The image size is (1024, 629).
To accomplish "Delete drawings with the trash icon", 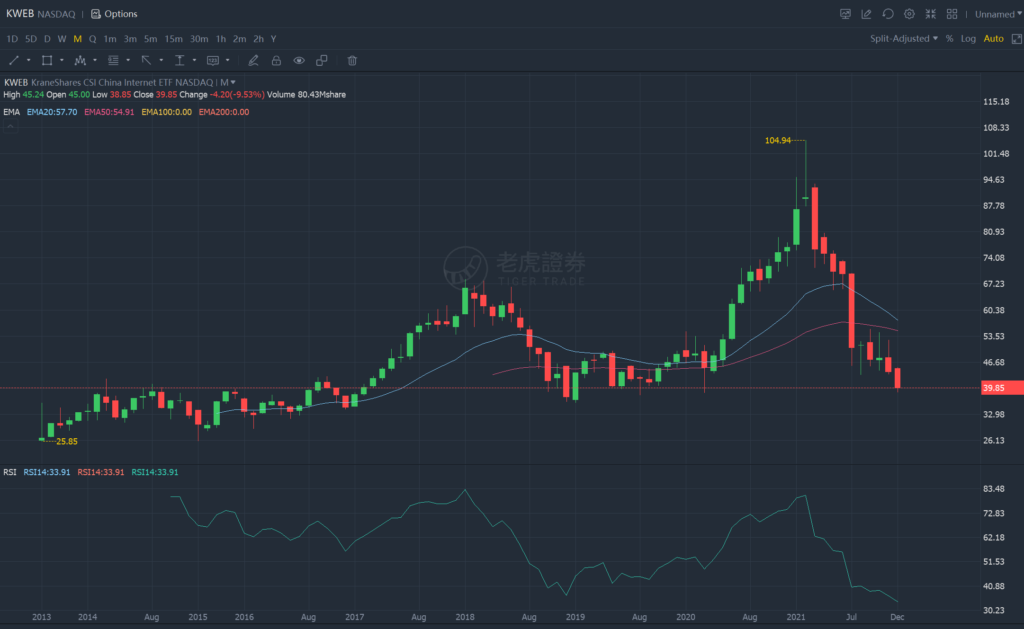I will (x=352, y=60).
